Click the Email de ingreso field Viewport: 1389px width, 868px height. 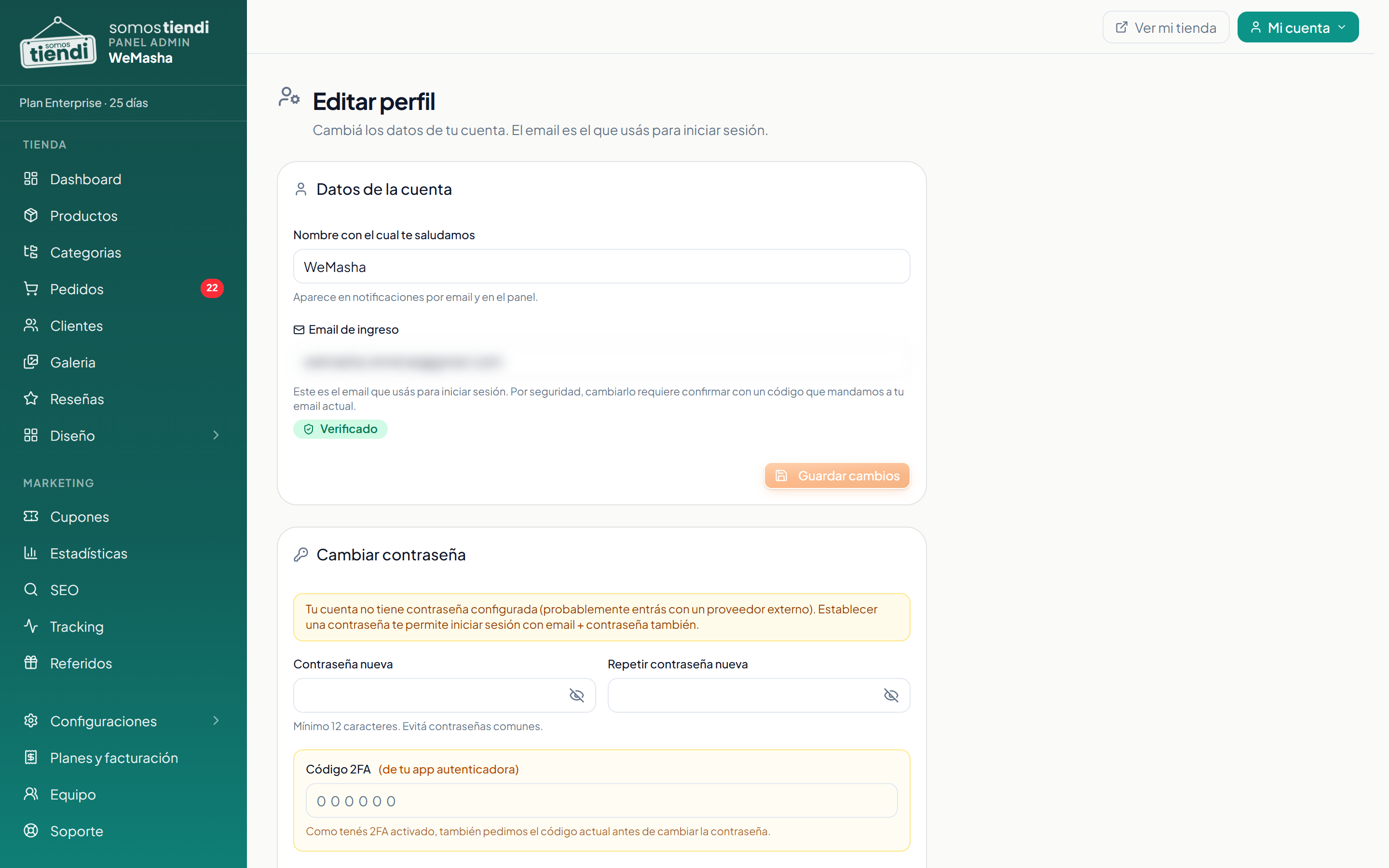(x=601, y=361)
